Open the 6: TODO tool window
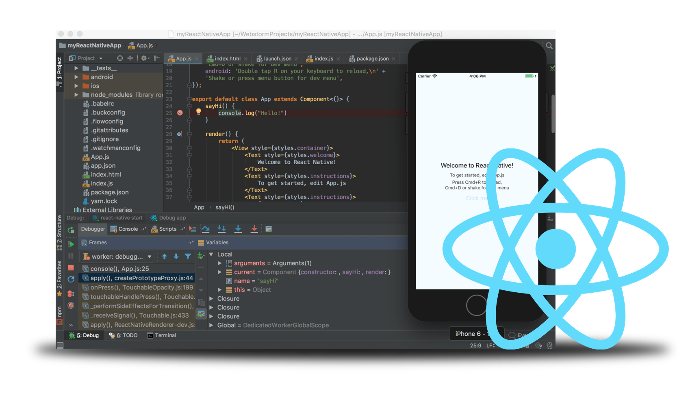The width and height of the screenshot is (690, 416). click(x=123, y=335)
